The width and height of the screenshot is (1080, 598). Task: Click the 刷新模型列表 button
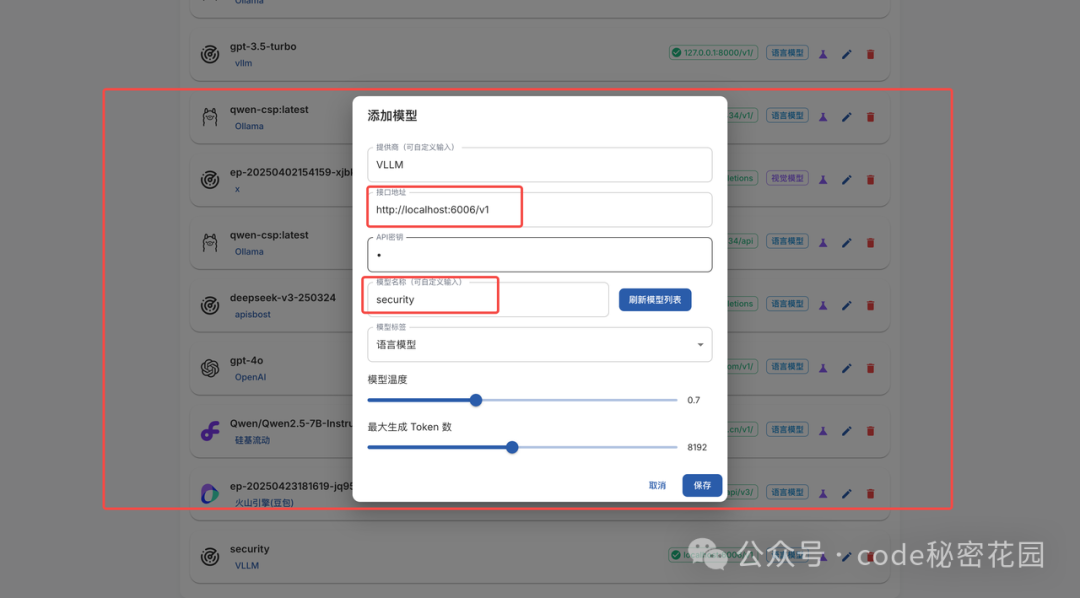pyautogui.click(x=654, y=300)
